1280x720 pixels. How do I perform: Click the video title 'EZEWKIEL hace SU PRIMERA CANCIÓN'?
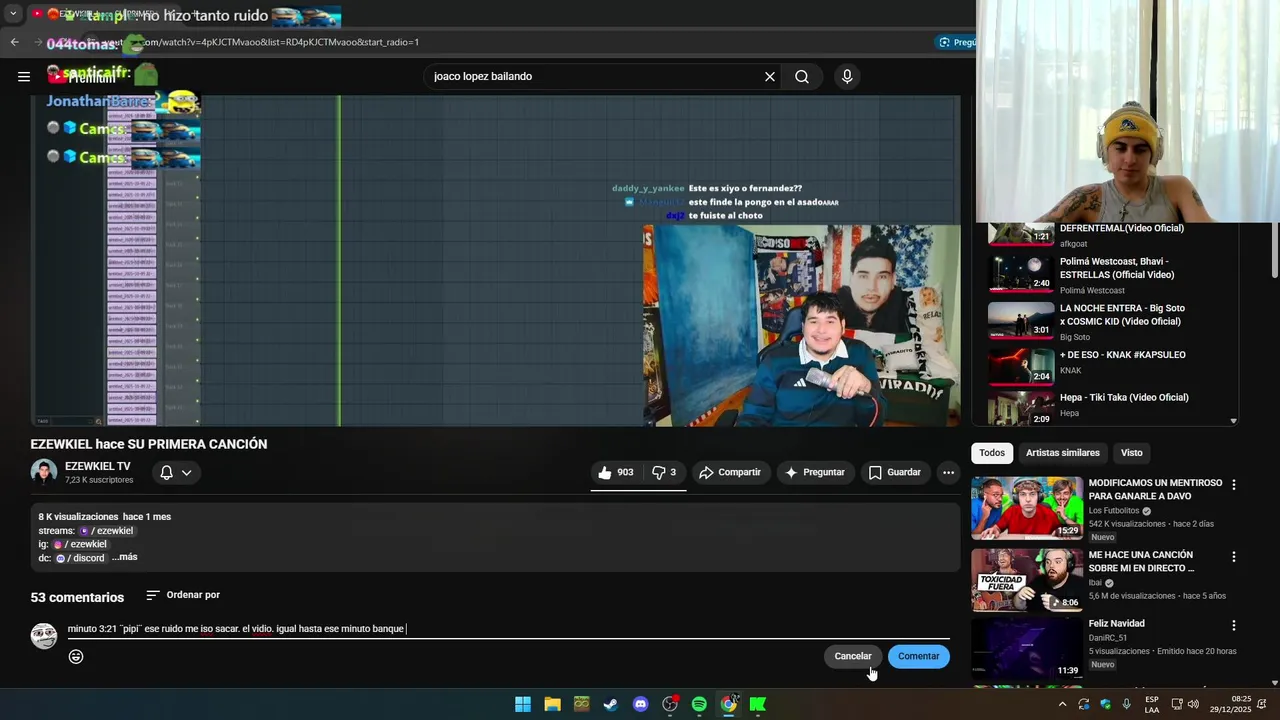(x=149, y=444)
